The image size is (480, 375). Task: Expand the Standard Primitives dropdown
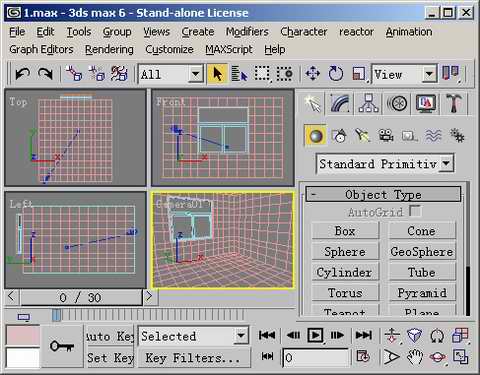coord(385,164)
